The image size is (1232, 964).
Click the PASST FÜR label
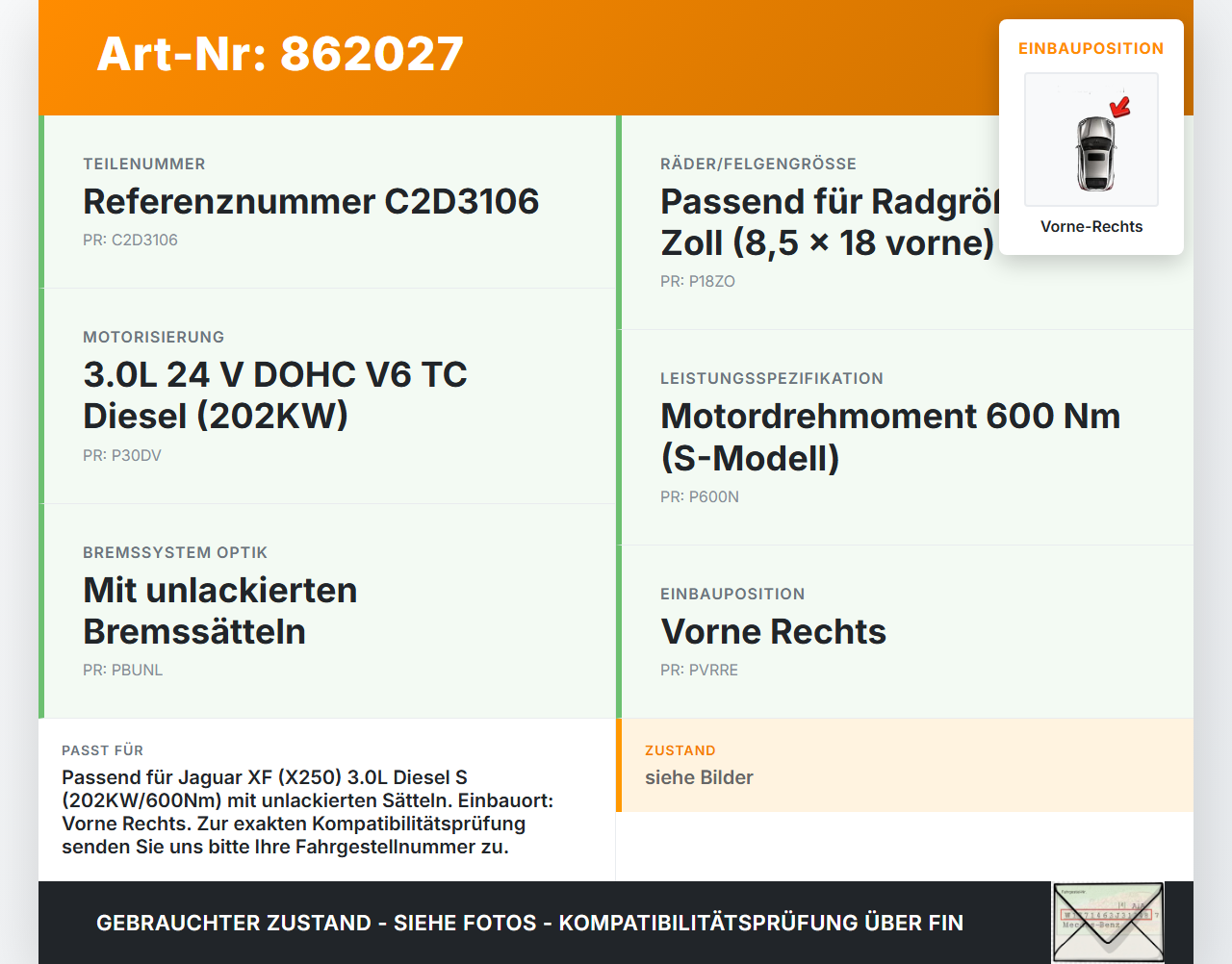[x=102, y=750]
